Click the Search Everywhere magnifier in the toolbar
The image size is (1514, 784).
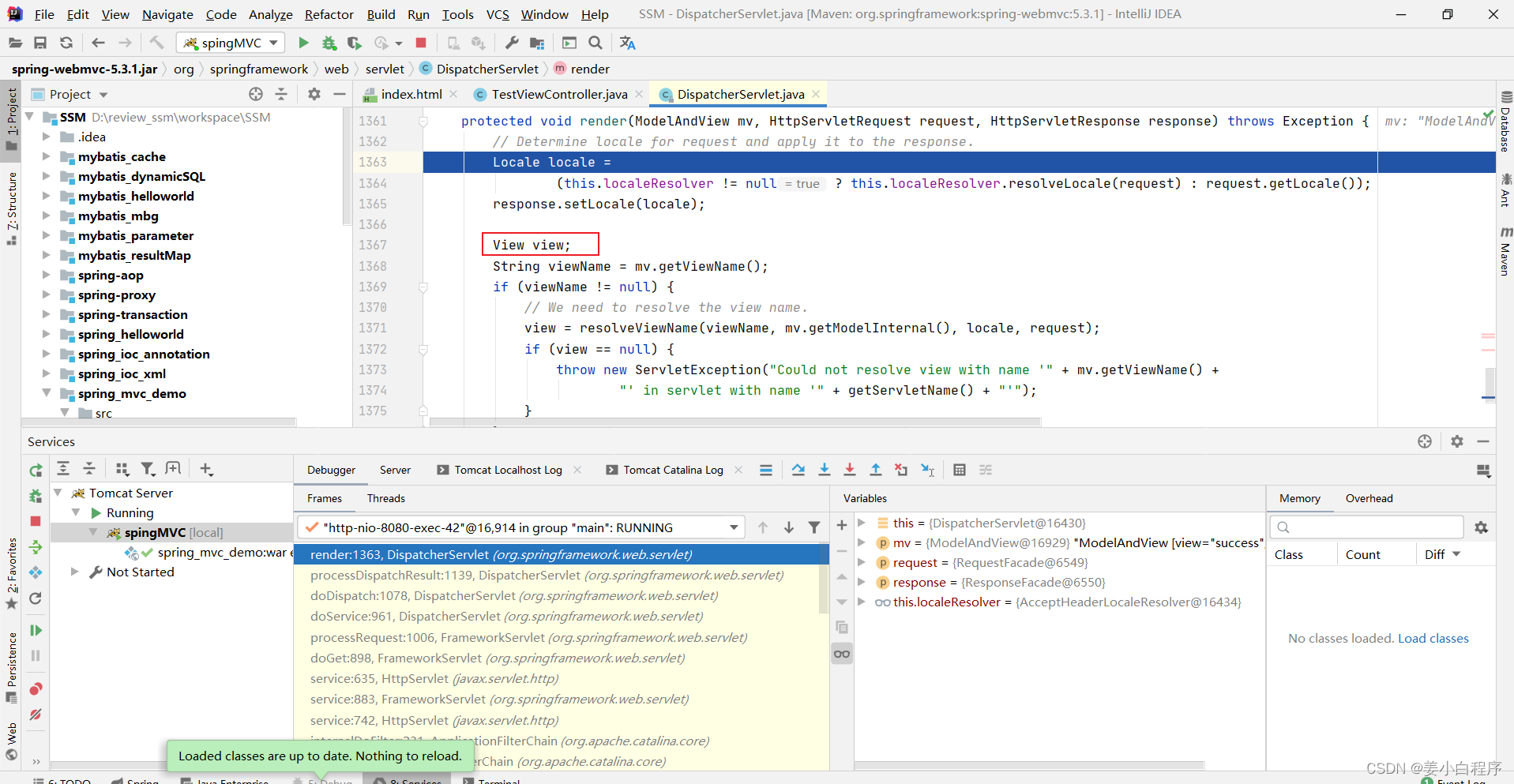pyautogui.click(x=595, y=43)
